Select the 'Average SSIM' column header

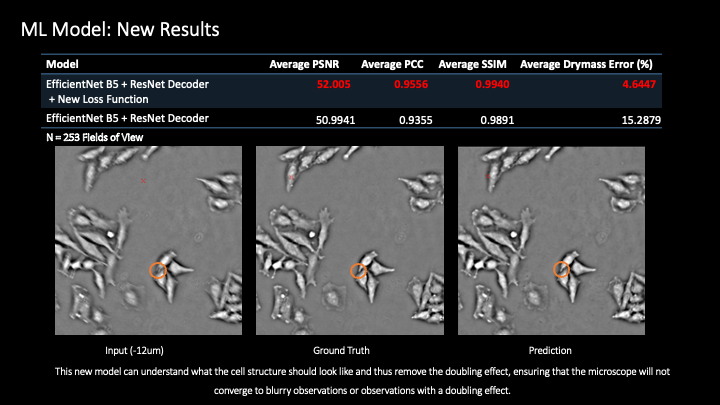pos(474,65)
